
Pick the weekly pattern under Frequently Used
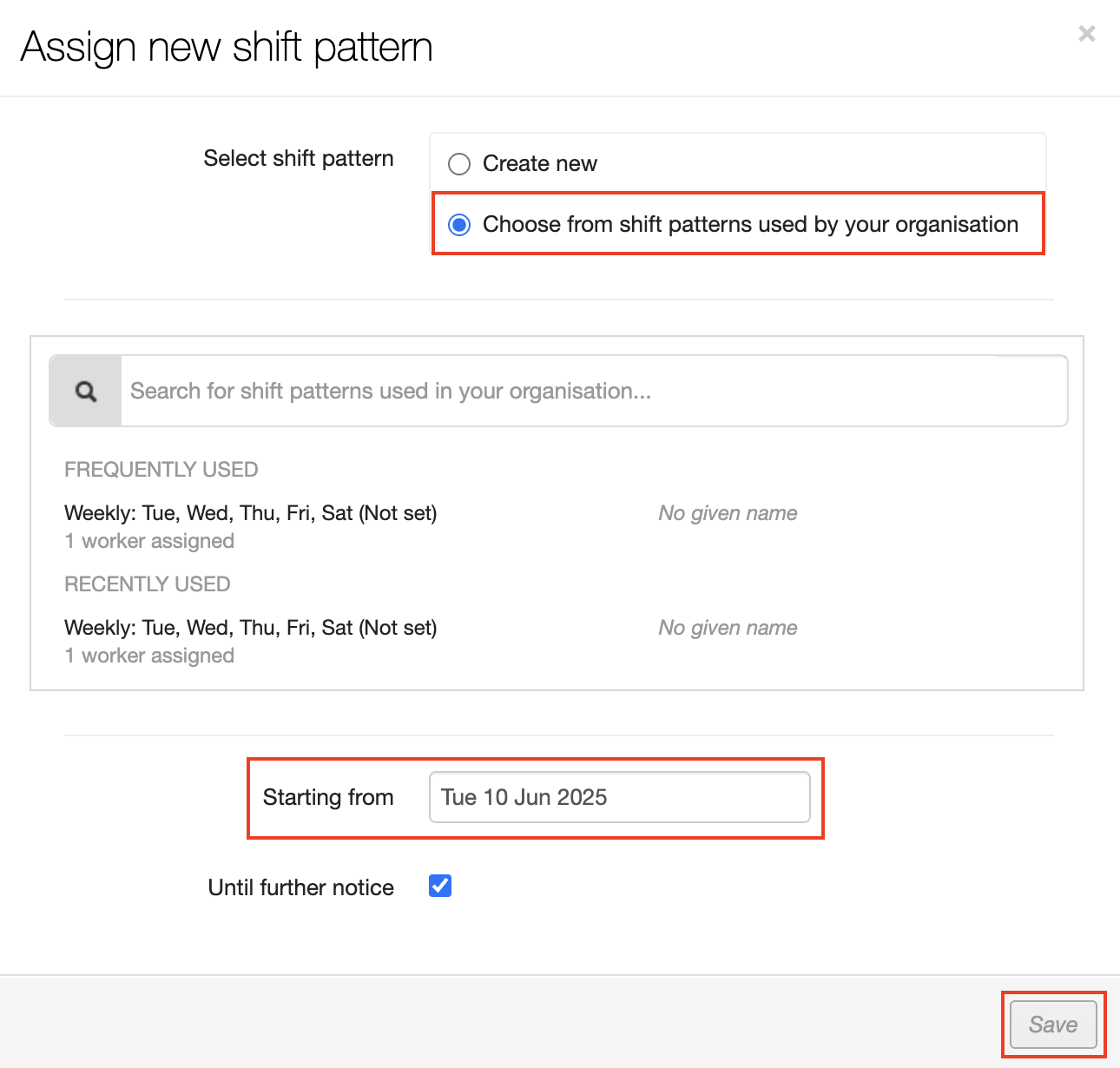(x=251, y=513)
